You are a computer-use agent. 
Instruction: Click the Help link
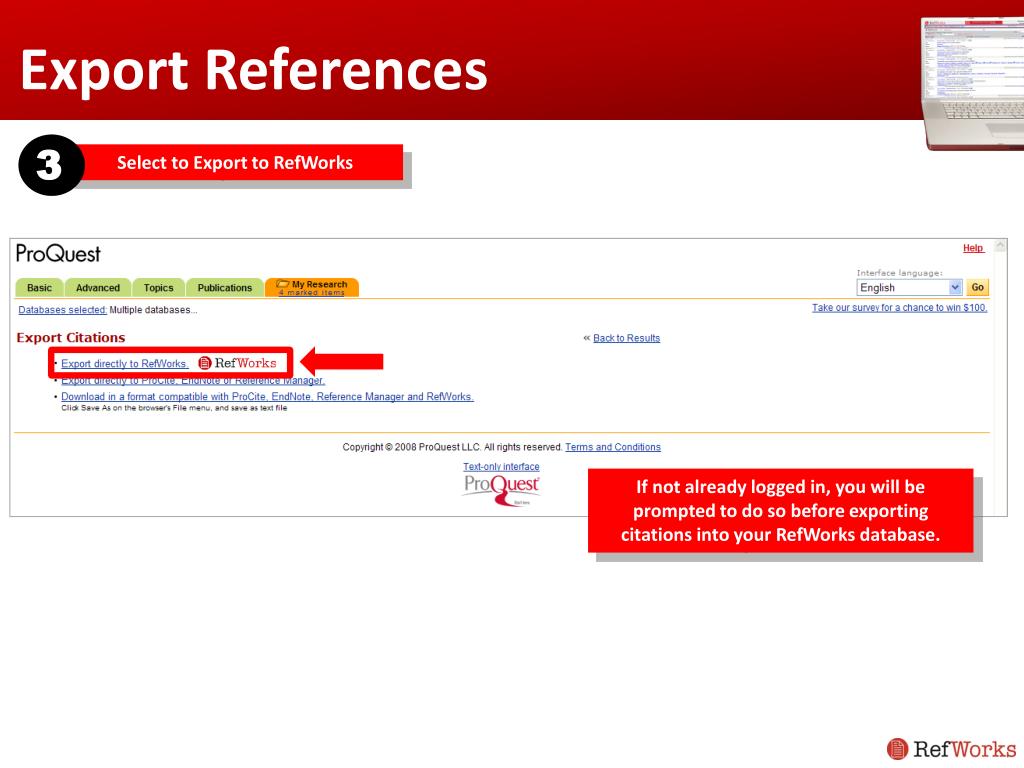coord(973,248)
